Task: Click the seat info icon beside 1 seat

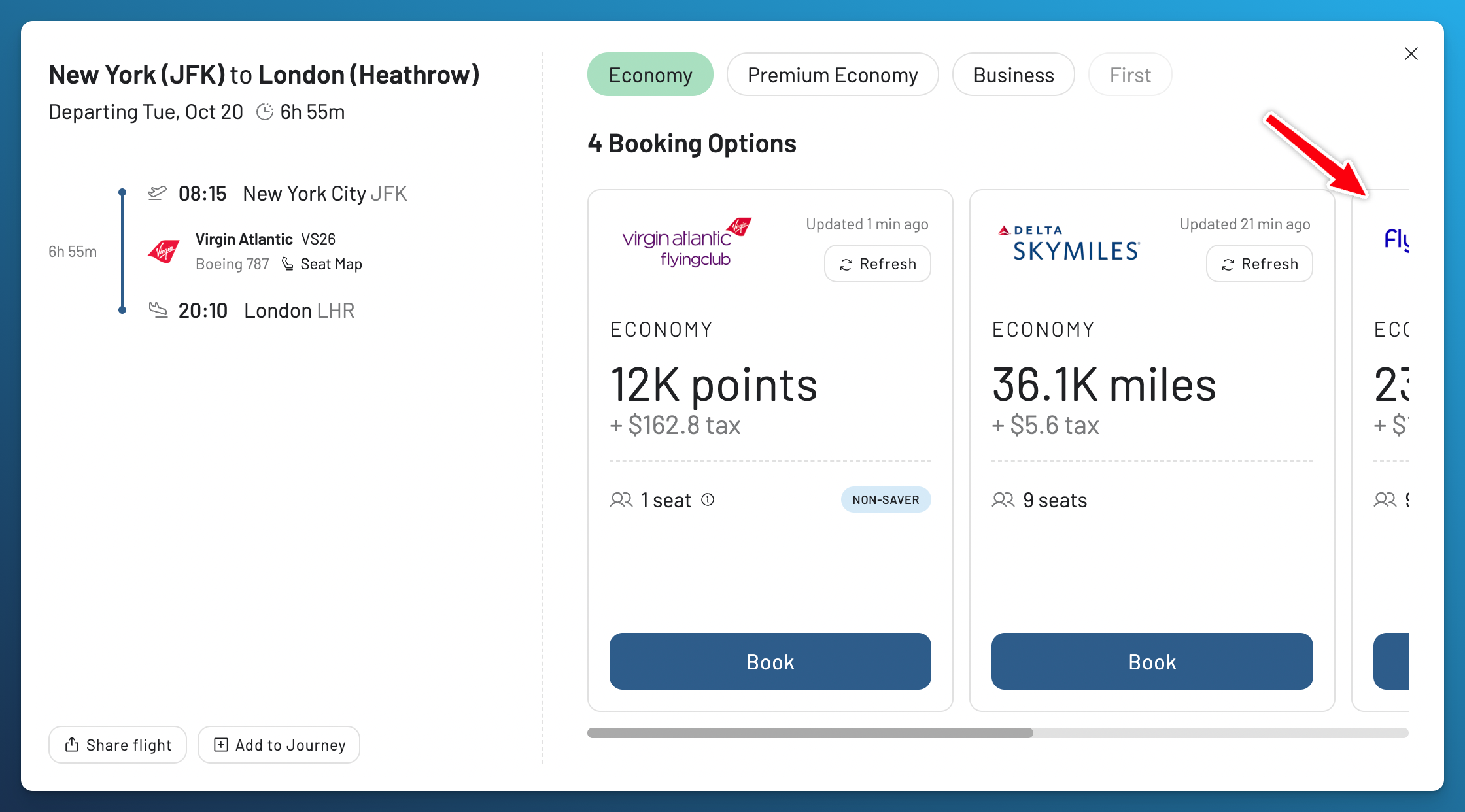Action: click(x=708, y=499)
